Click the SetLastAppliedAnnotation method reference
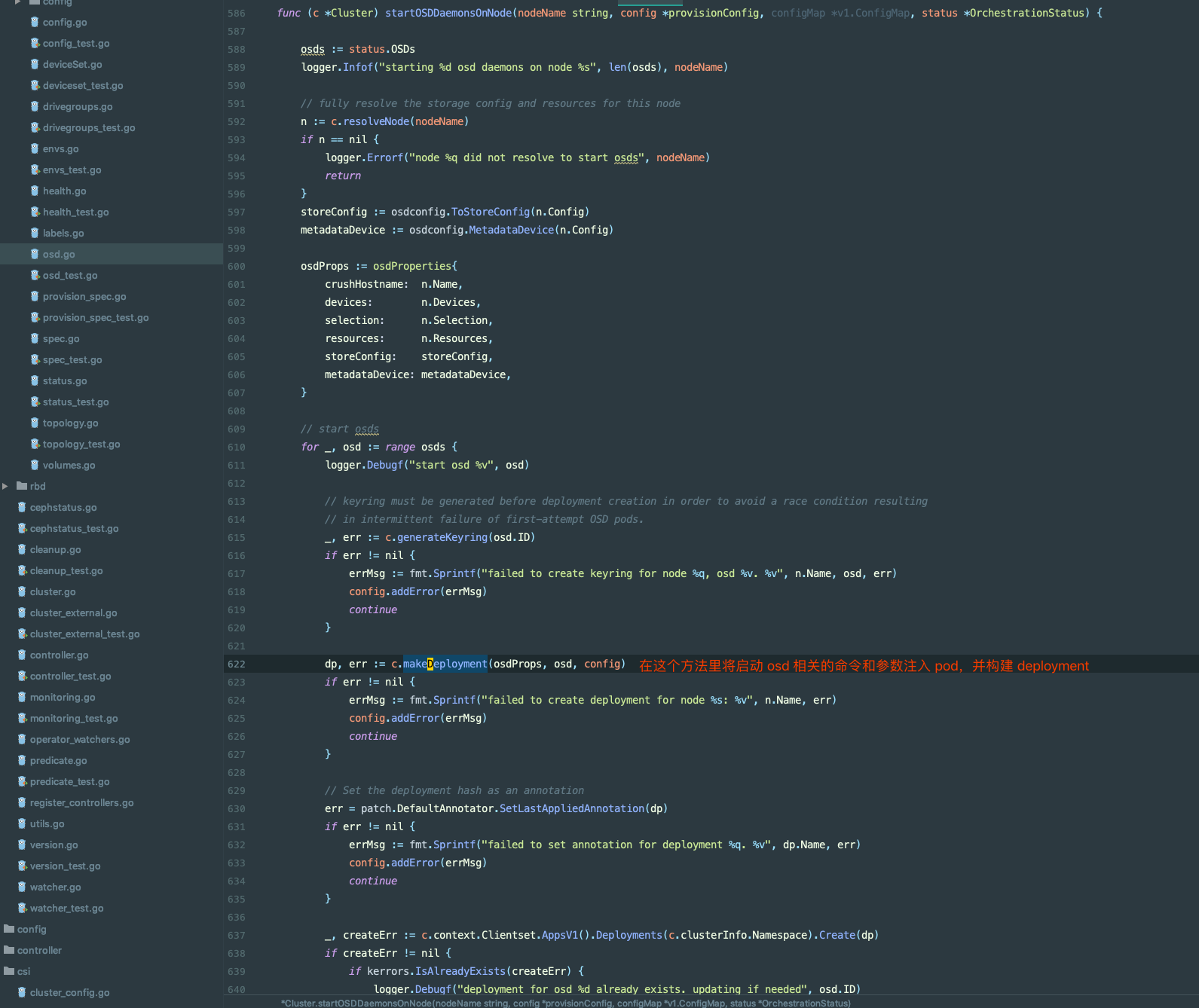 (x=572, y=808)
